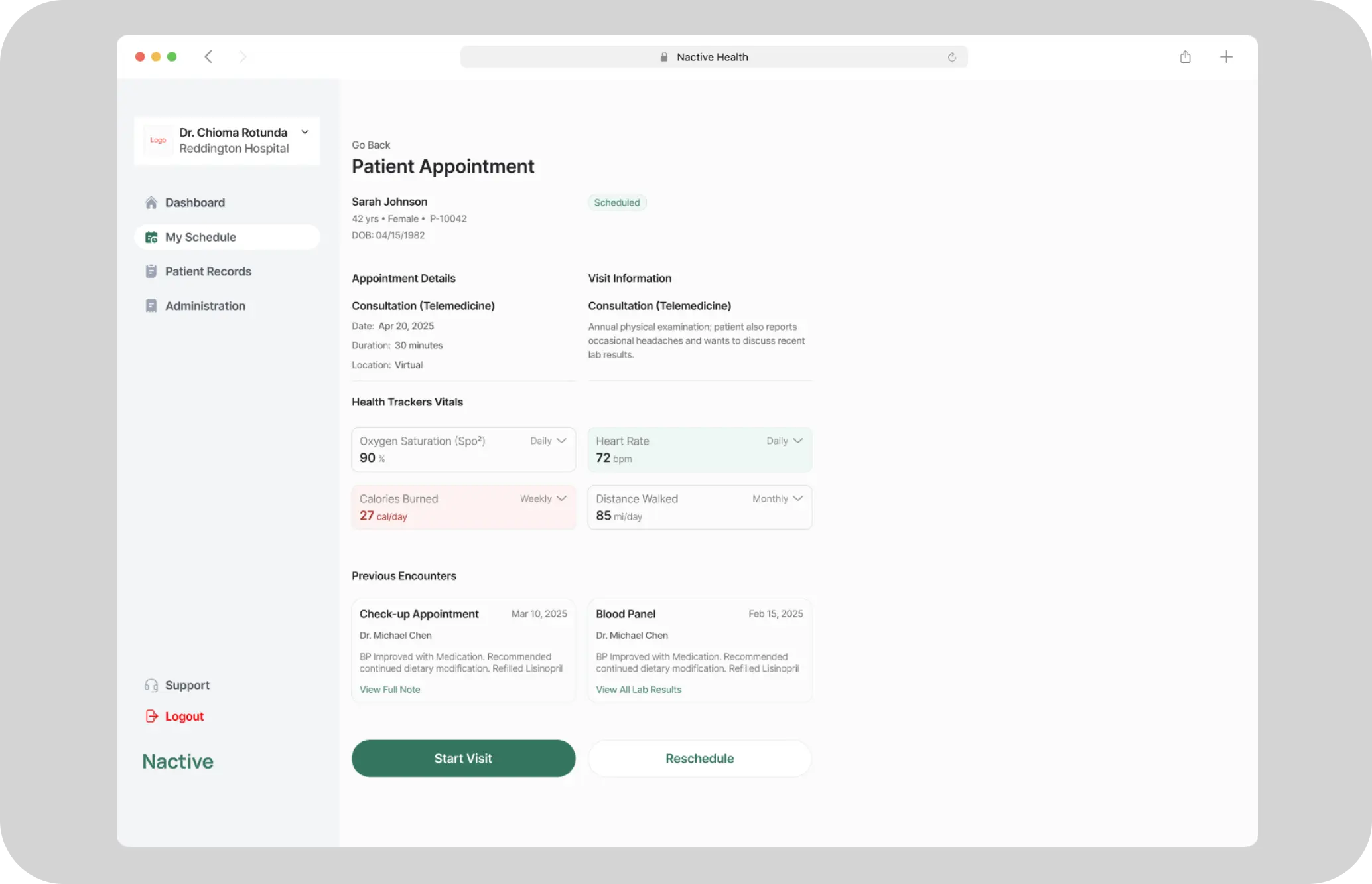Open Heart Rate Daily dropdown

click(x=785, y=441)
